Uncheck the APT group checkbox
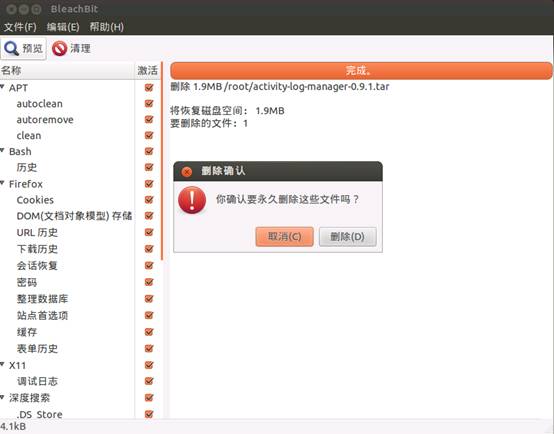Screen dimensions: 554x434 coord(149,87)
